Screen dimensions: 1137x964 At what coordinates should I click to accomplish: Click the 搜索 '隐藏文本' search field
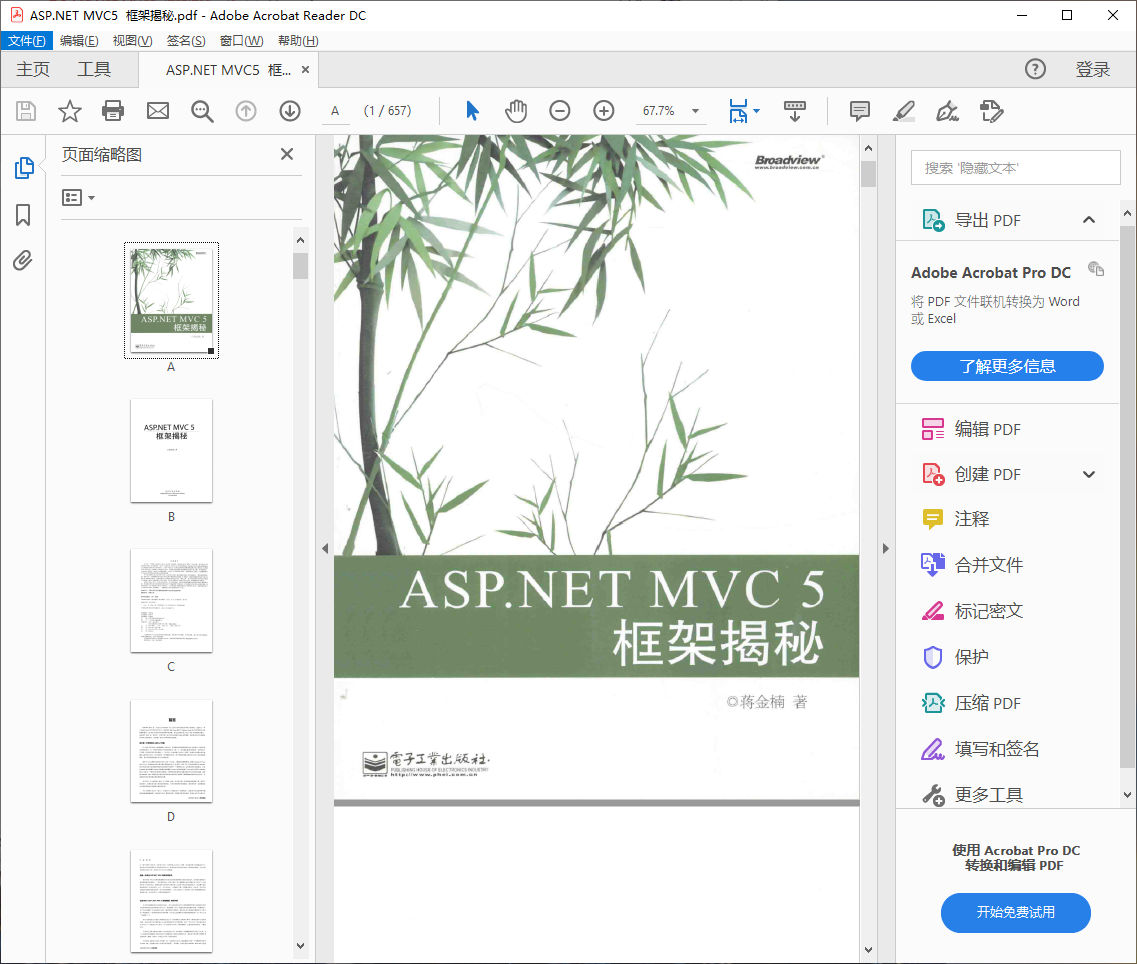pos(1015,168)
